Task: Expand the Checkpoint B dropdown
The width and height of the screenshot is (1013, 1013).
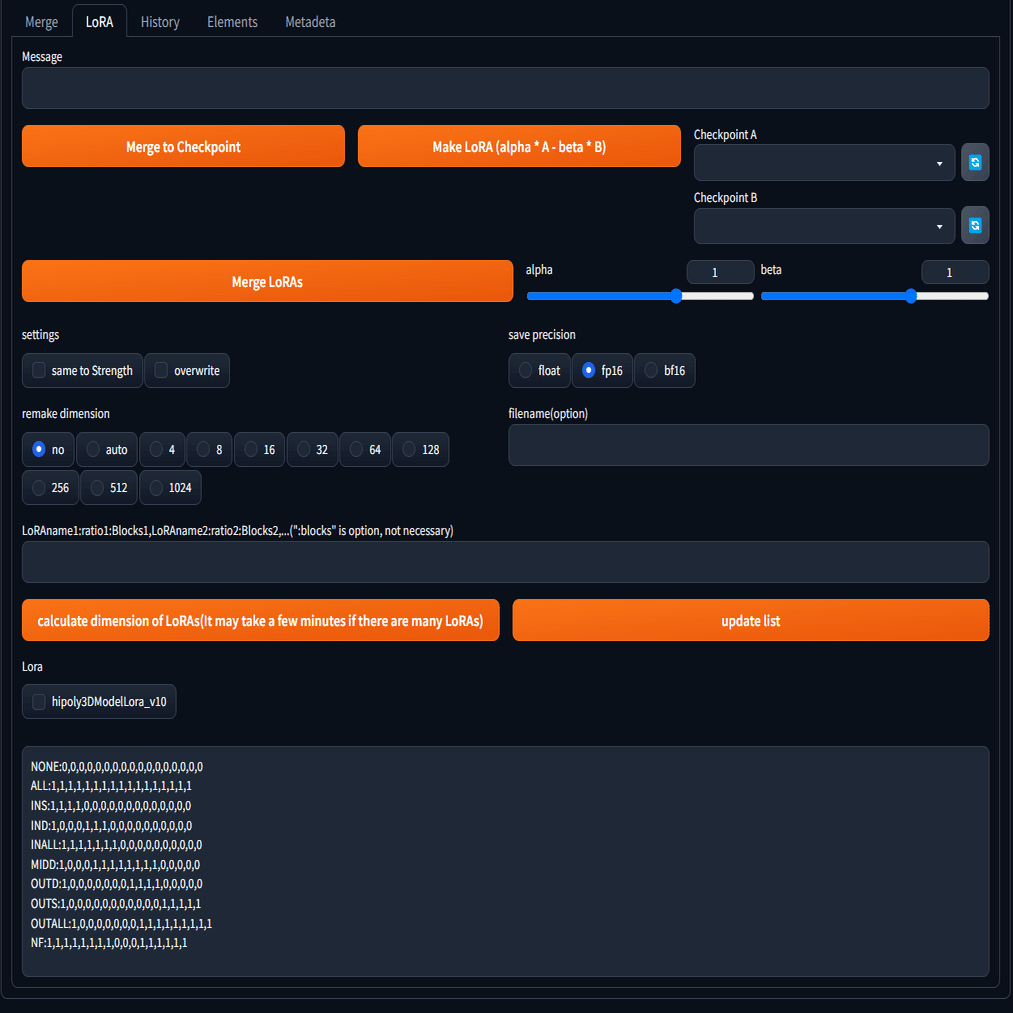Action: coord(824,226)
